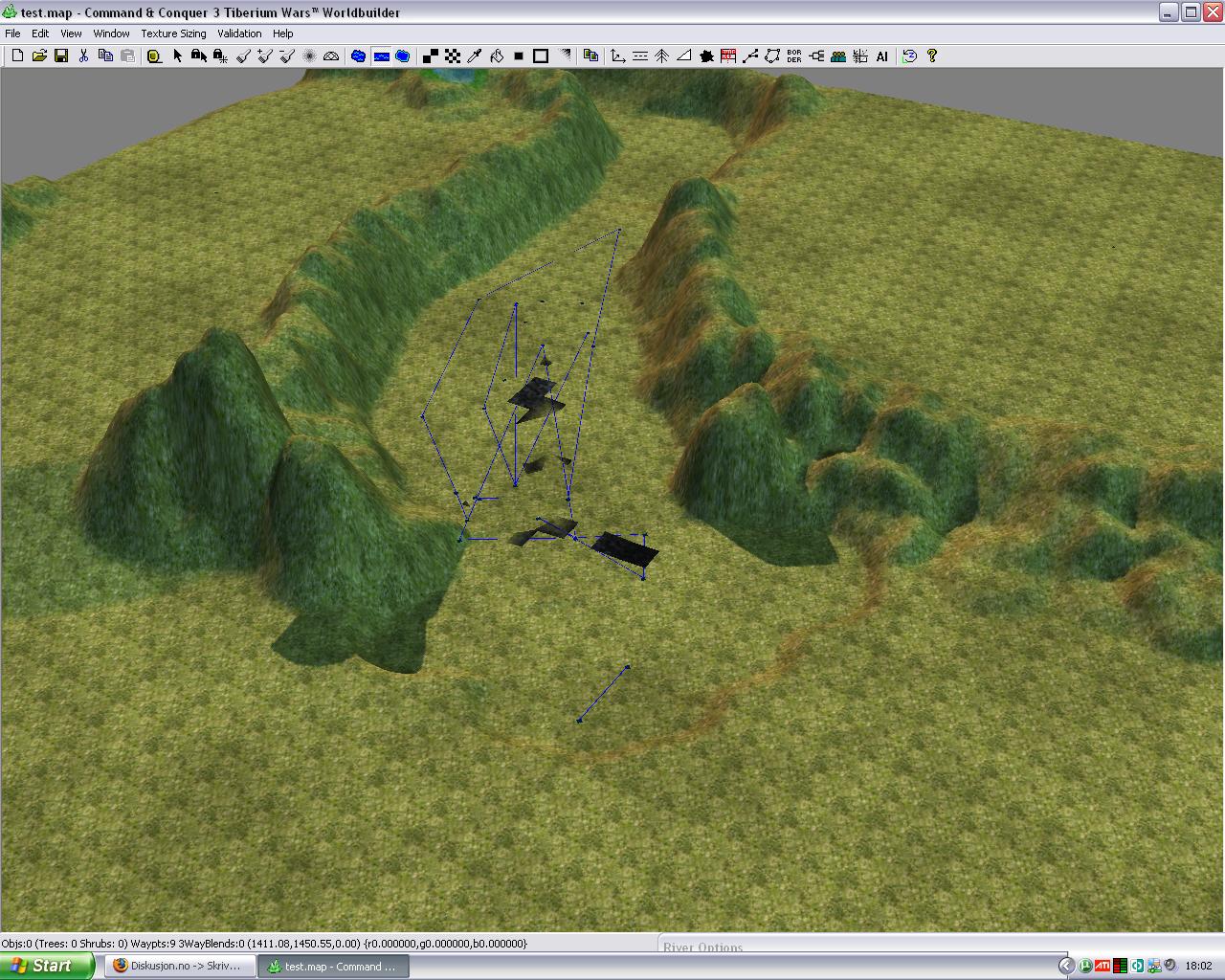
Task: Select the axes object placement tool
Action: (x=618, y=56)
